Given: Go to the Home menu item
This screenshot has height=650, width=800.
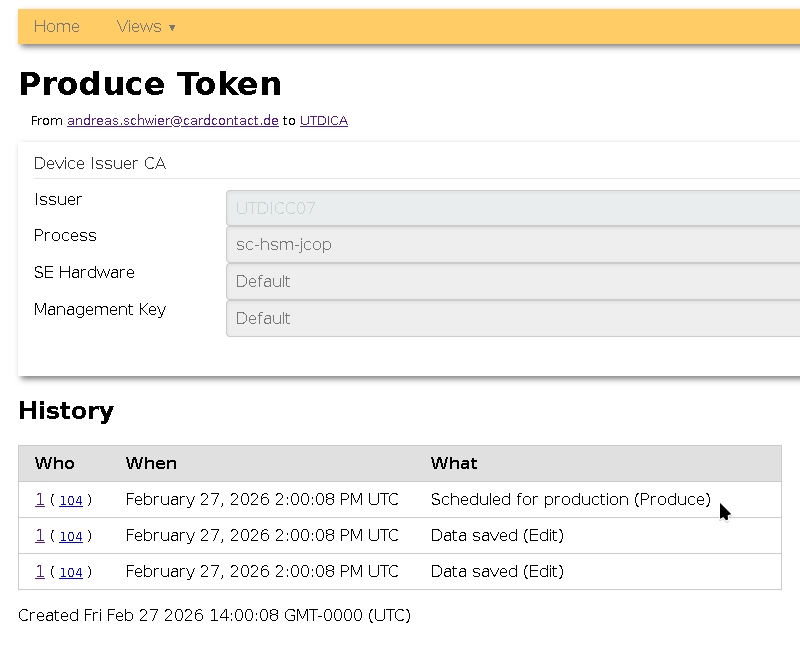Looking at the screenshot, I should 56,27.
